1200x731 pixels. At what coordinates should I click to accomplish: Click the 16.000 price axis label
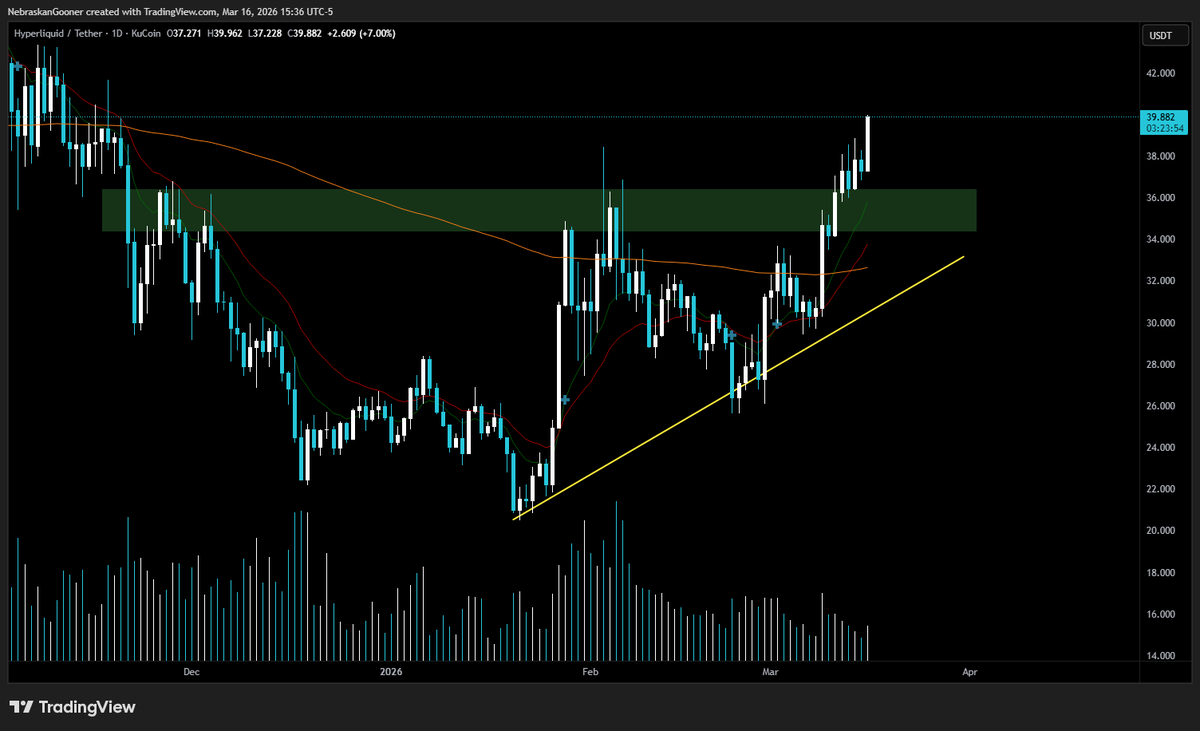1161,615
